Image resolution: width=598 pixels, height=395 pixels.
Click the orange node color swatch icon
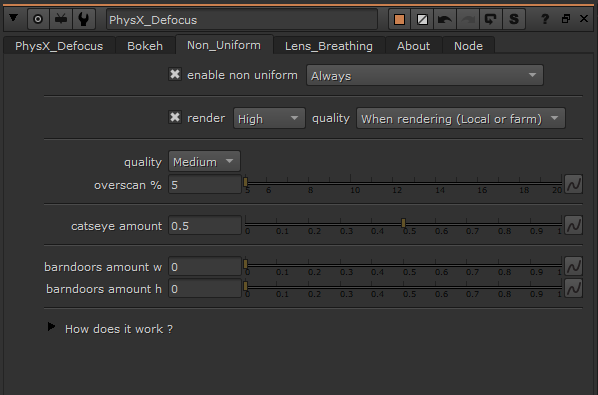click(399, 19)
